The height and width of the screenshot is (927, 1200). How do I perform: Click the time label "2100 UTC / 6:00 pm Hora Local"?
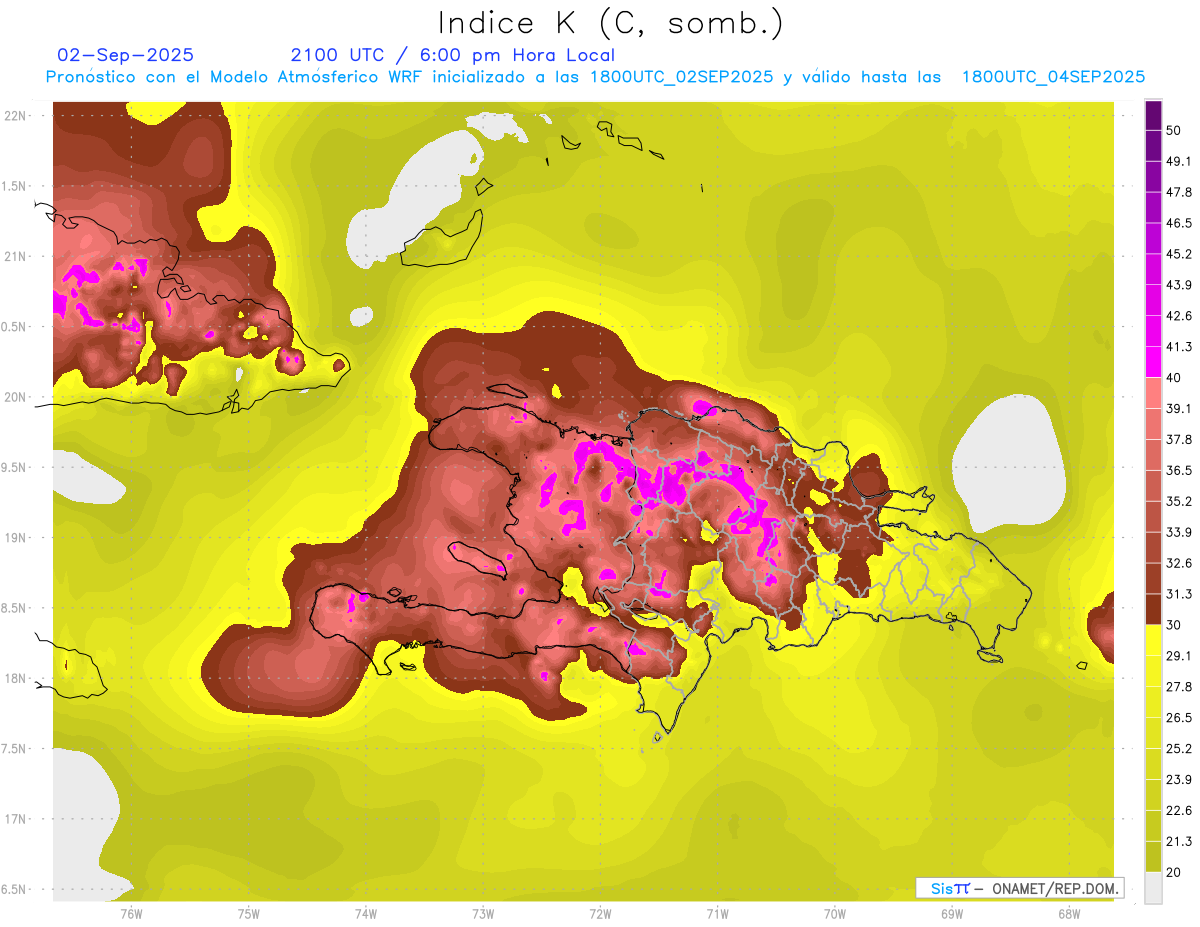tap(453, 55)
